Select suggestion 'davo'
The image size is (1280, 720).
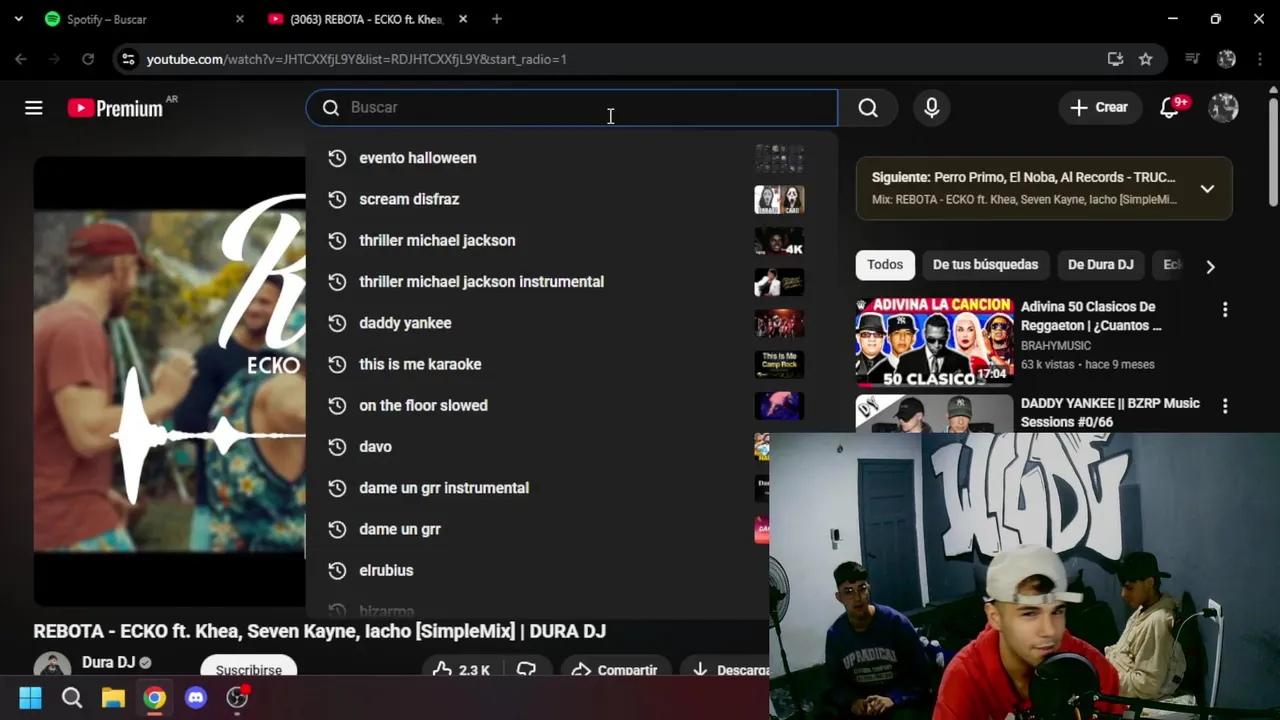(539, 447)
